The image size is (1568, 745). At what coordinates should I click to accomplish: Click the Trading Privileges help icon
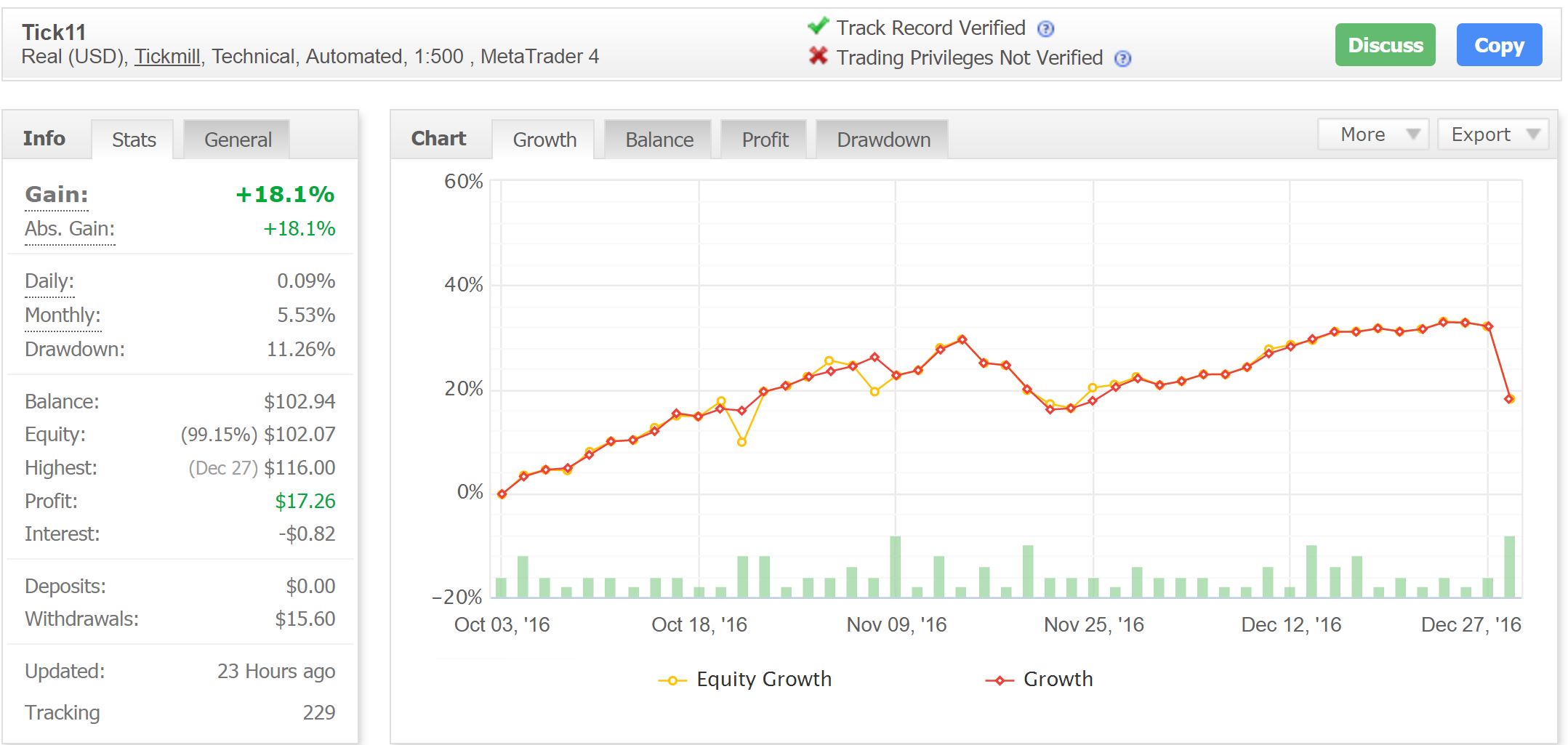1122,59
